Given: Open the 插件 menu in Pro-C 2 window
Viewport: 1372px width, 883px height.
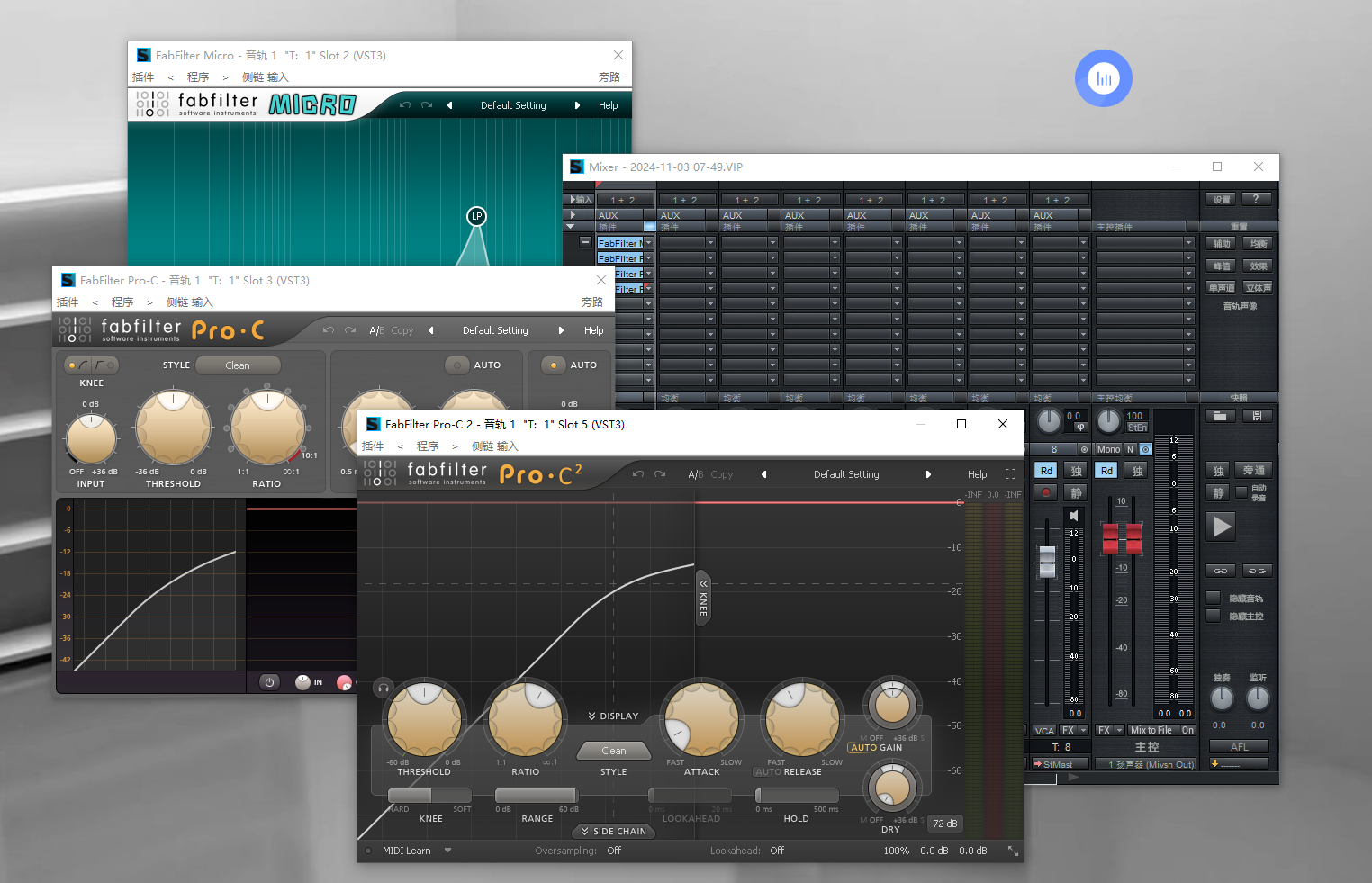Looking at the screenshot, I should pos(373,446).
